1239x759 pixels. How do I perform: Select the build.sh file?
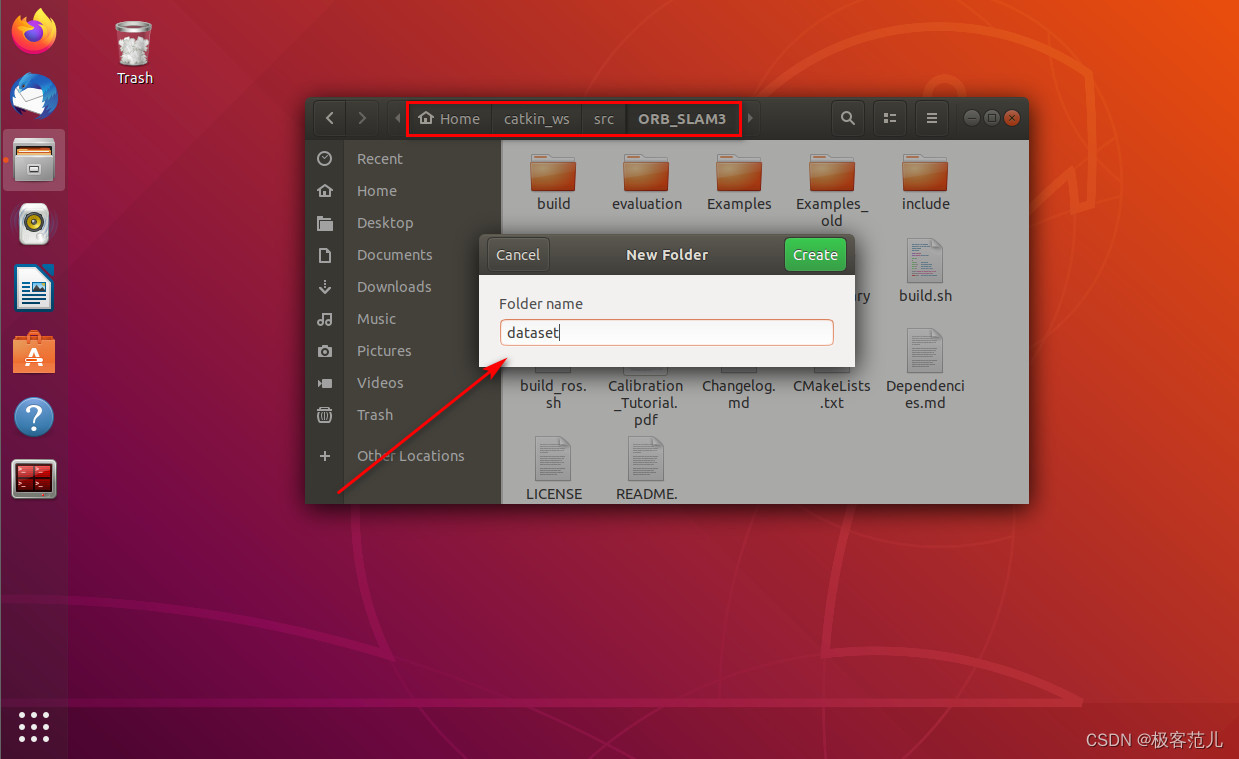[x=925, y=271]
